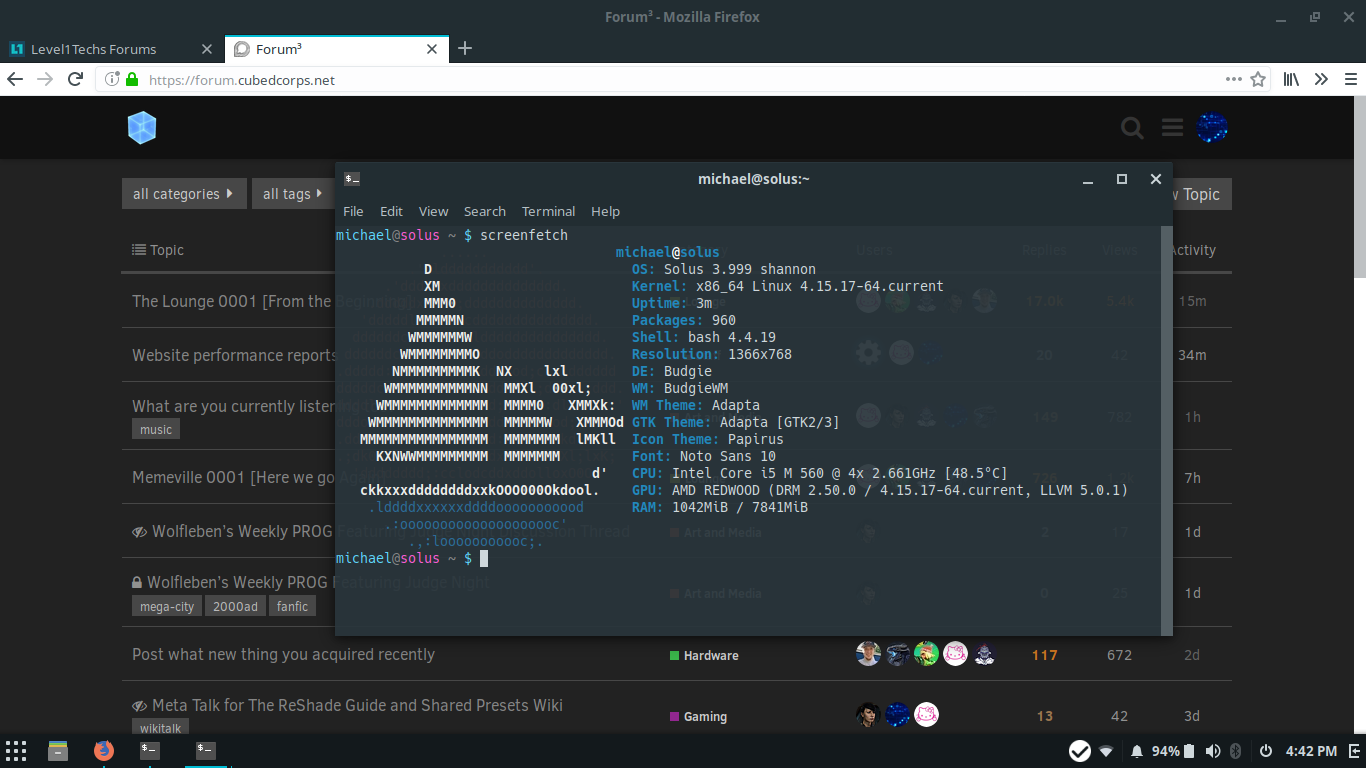Open the notifications bell in the tray
This screenshot has height=768, width=1366.
[1137, 751]
